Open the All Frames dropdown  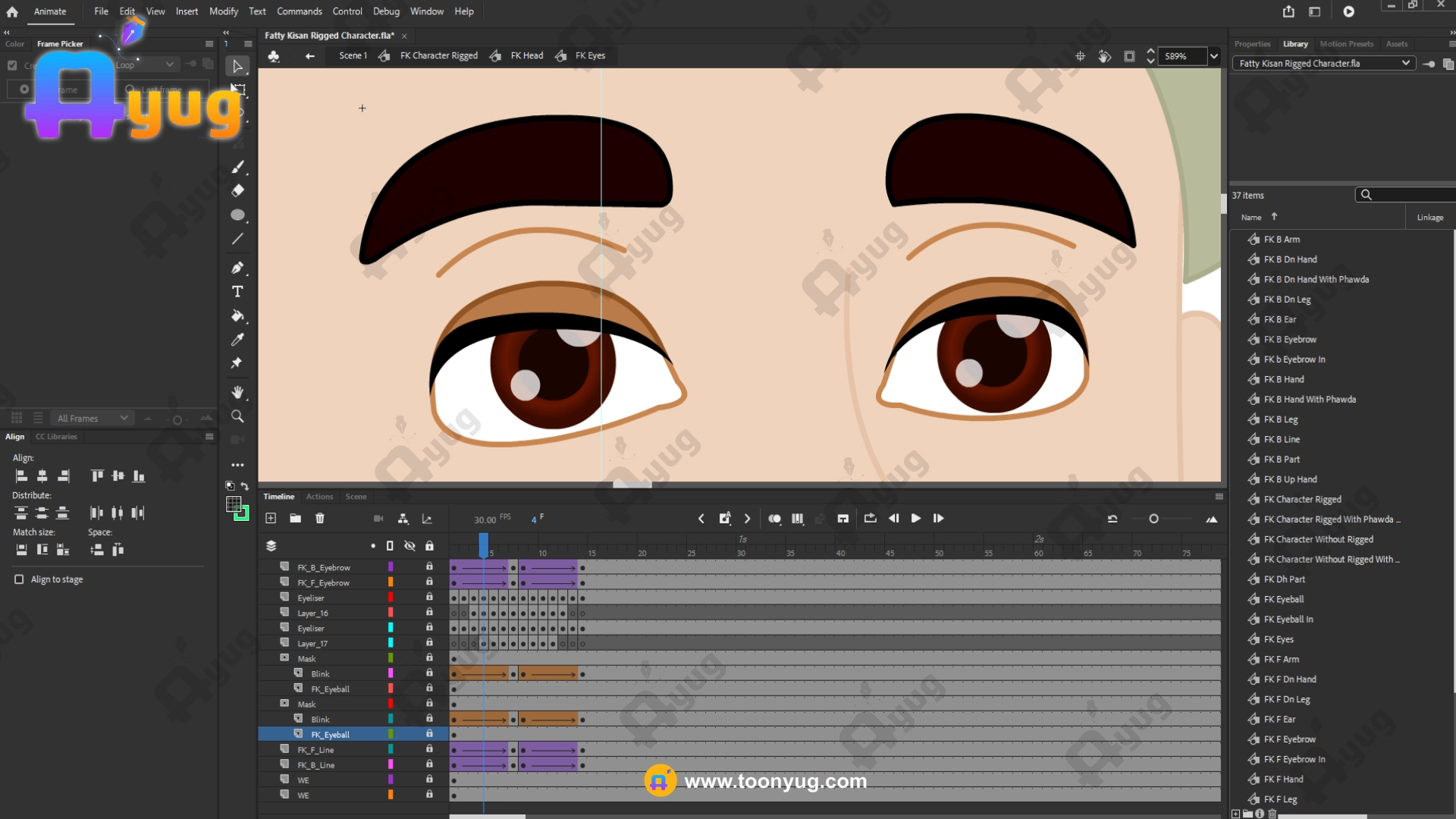pos(93,419)
